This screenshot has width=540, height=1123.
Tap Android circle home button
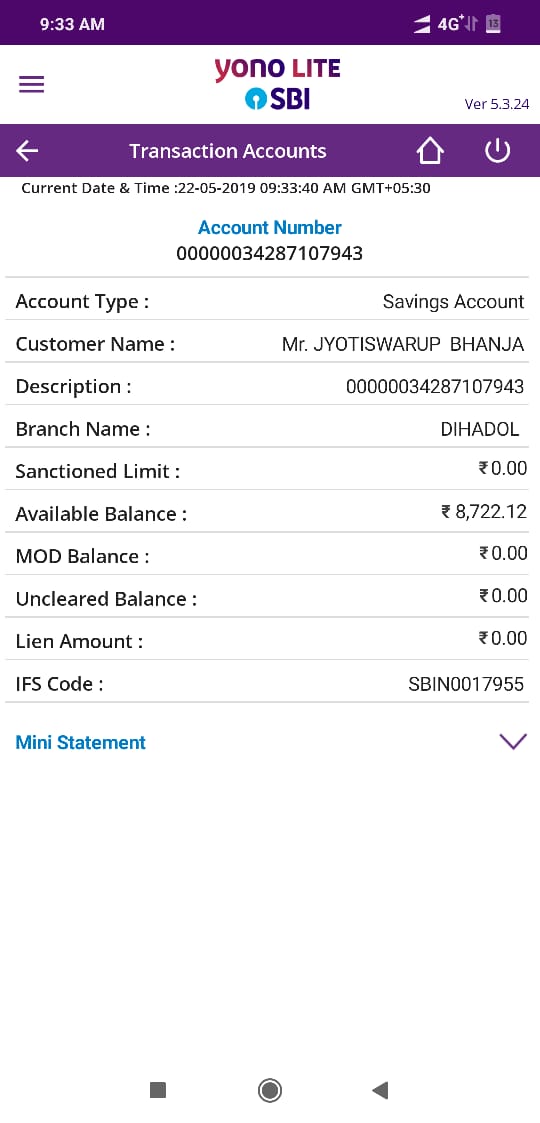[x=270, y=1090]
